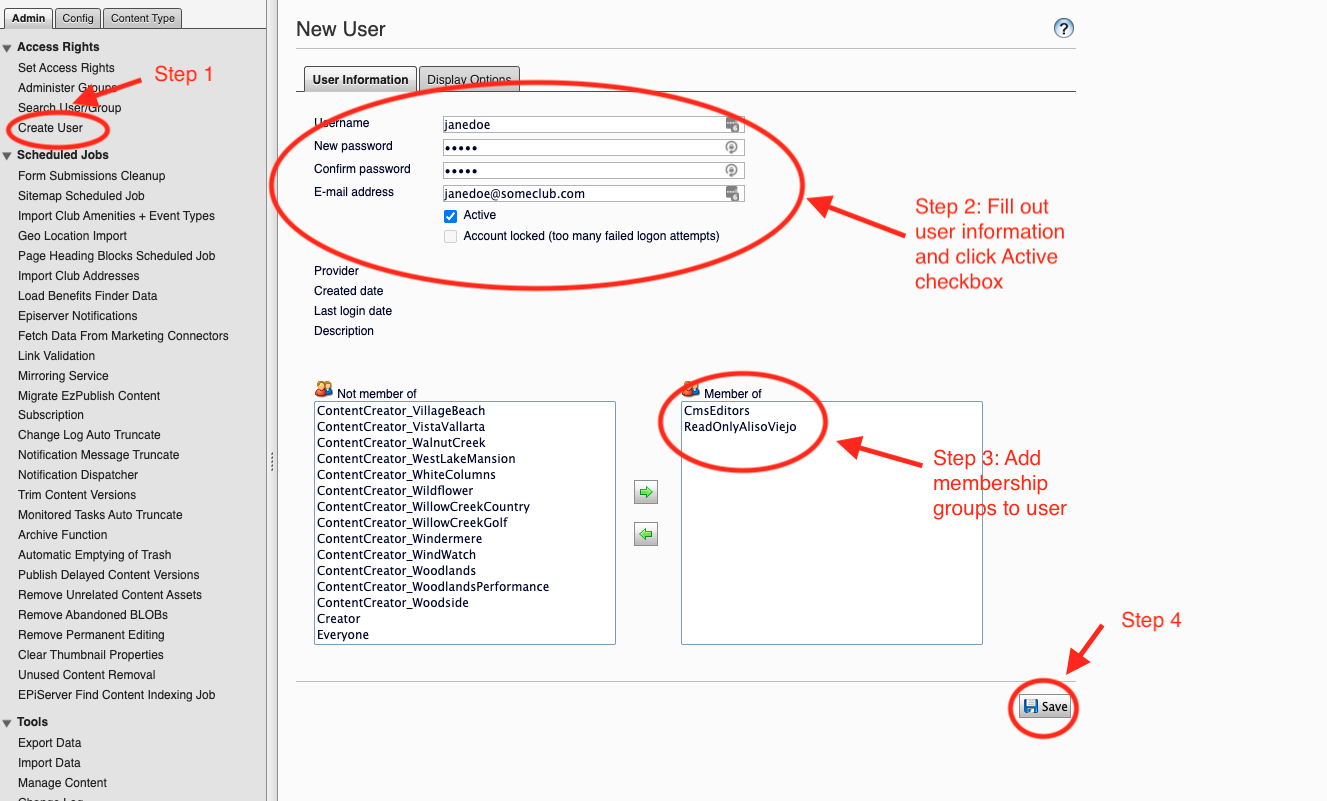Switch to the Config tab
1327x801 pixels.
coord(77,18)
